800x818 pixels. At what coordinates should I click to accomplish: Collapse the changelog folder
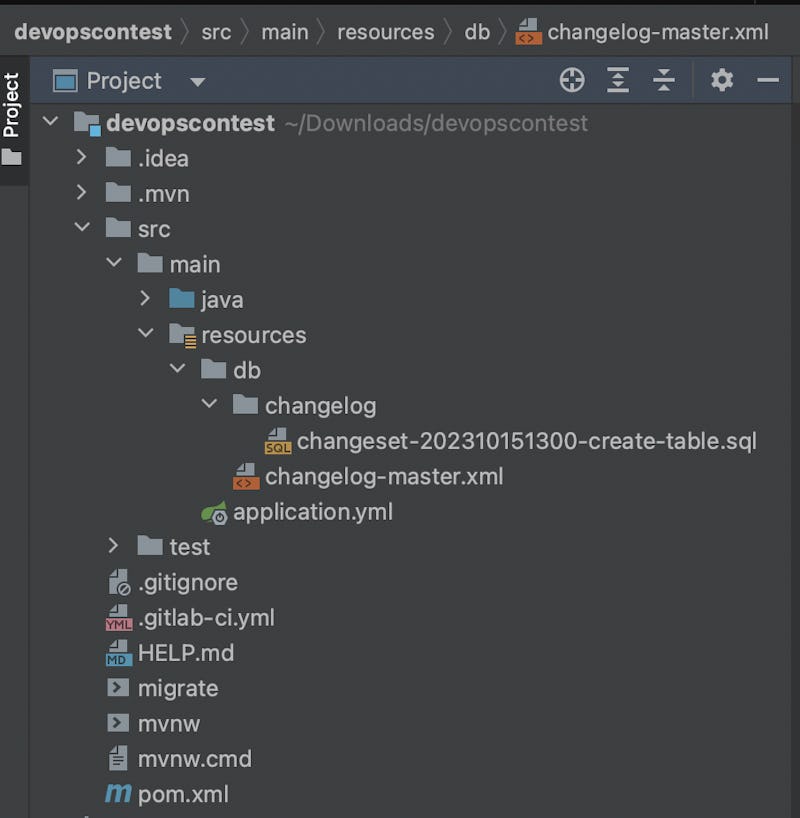pyautogui.click(x=210, y=405)
